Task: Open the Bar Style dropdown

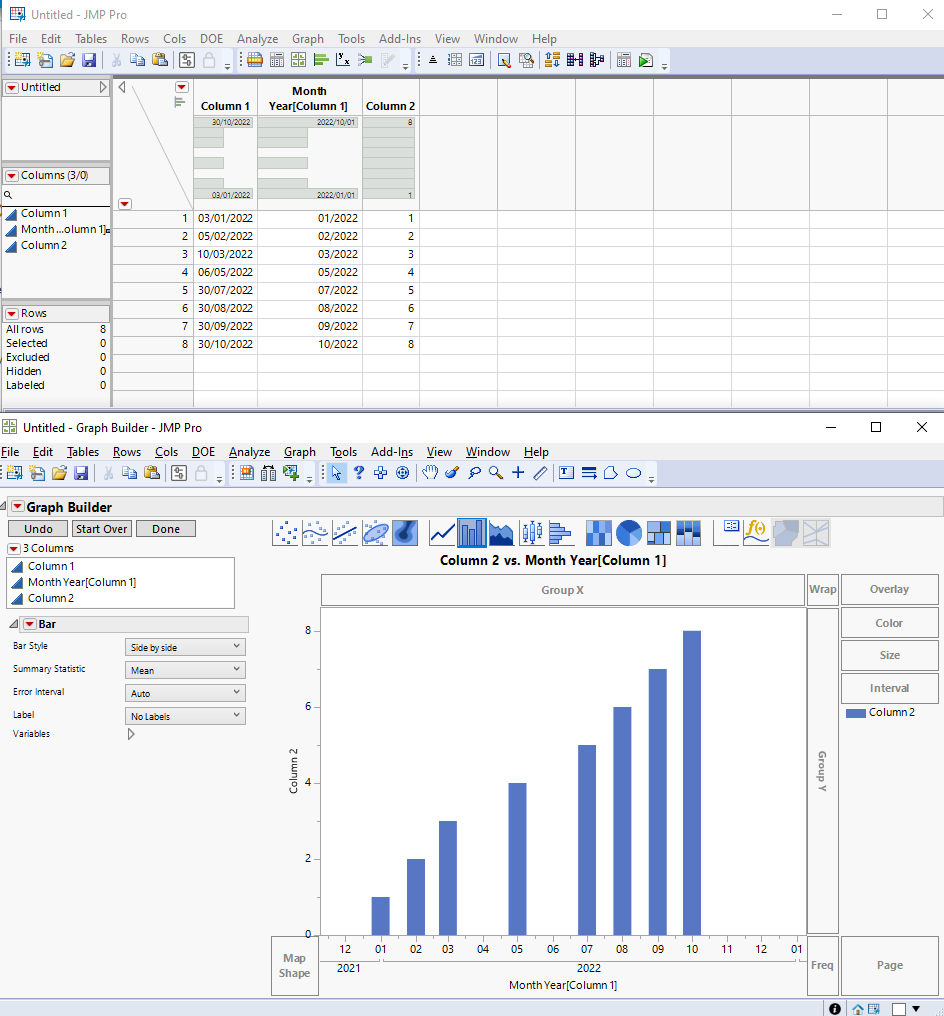Action: tap(184, 646)
